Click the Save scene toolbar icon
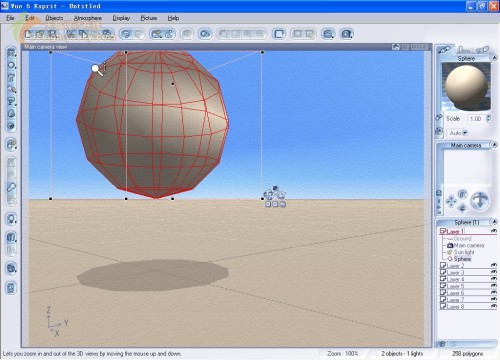Viewport: 500px width, 360px height. tap(52, 34)
